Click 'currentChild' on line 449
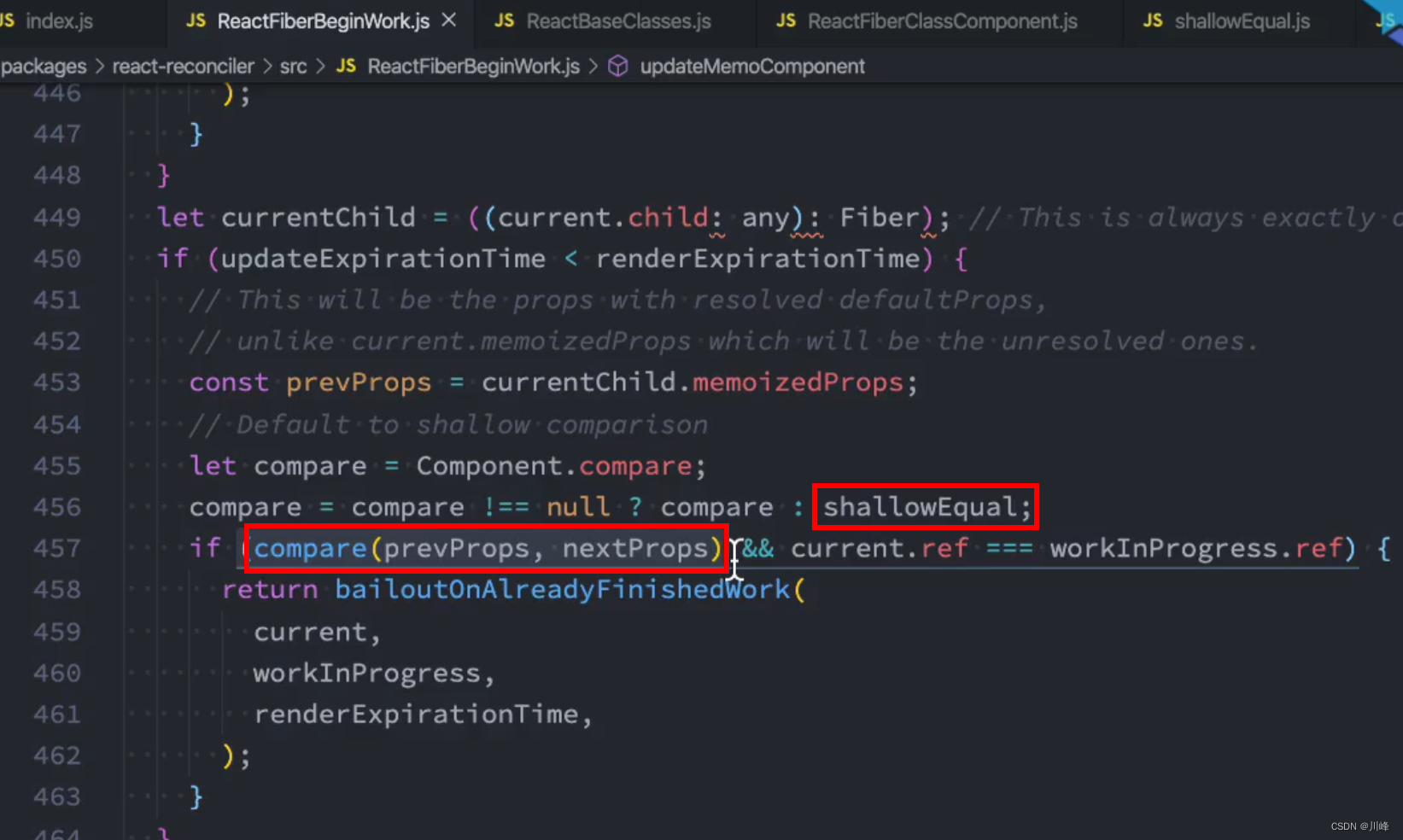This screenshot has height=840, width=1403. [x=318, y=218]
